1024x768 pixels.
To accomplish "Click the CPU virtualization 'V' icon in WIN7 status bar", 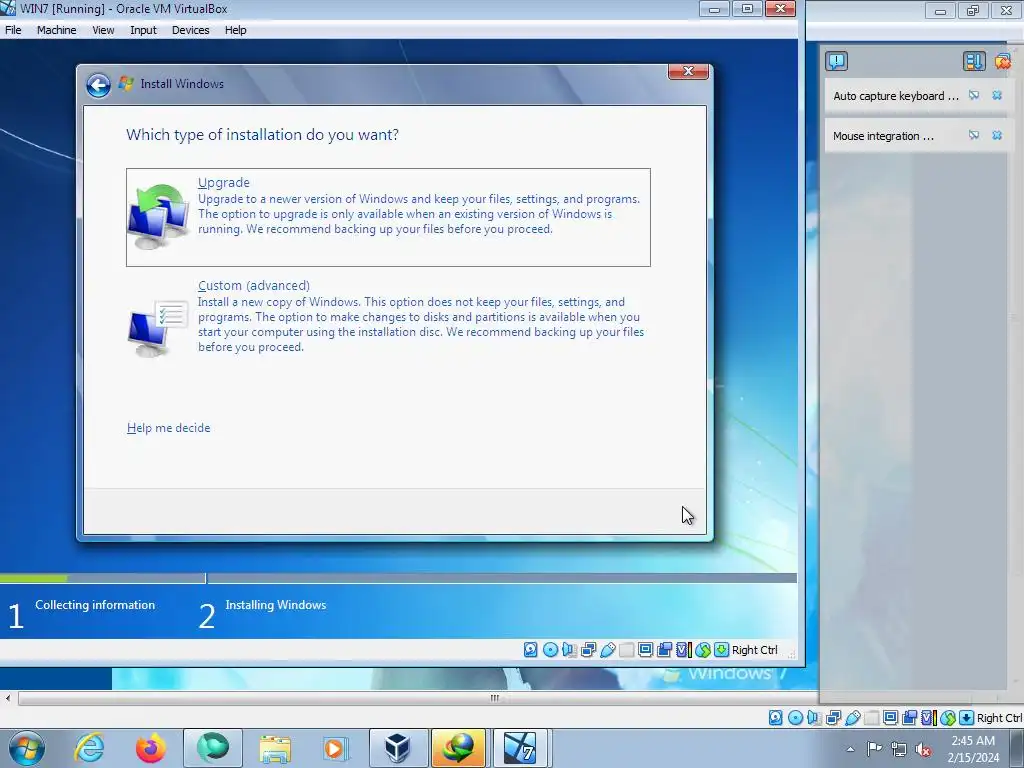I will 683,650.
